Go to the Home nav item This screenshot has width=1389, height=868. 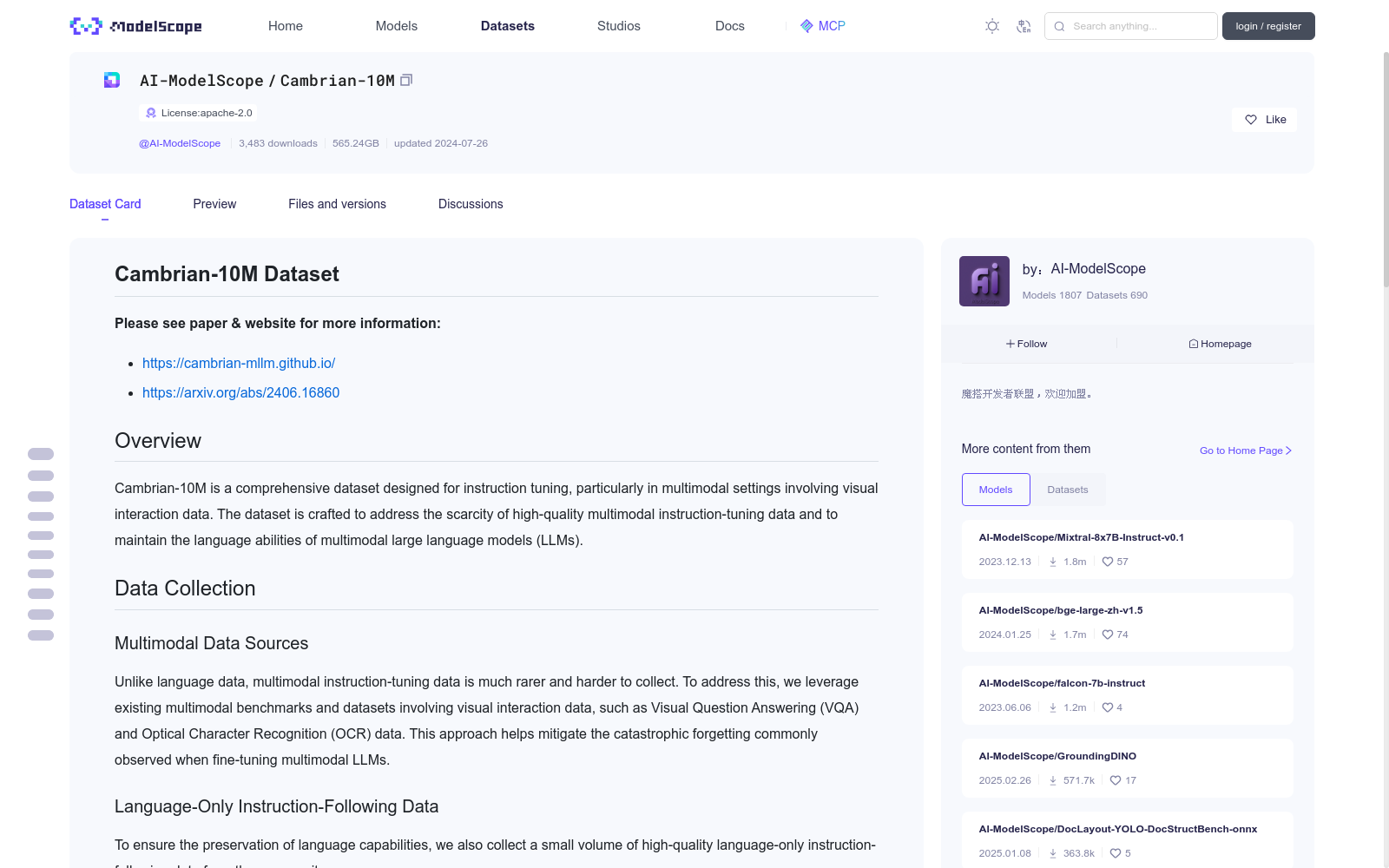286,26
